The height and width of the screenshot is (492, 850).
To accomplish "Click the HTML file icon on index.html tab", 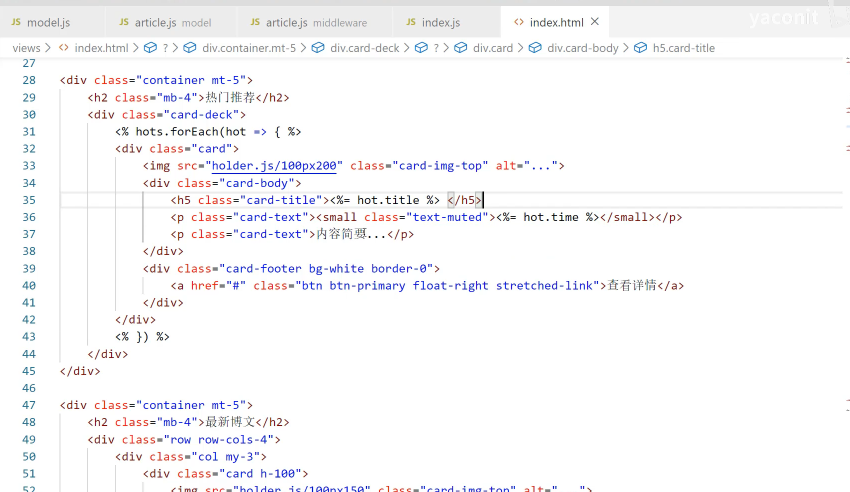I will click(519, 22).
